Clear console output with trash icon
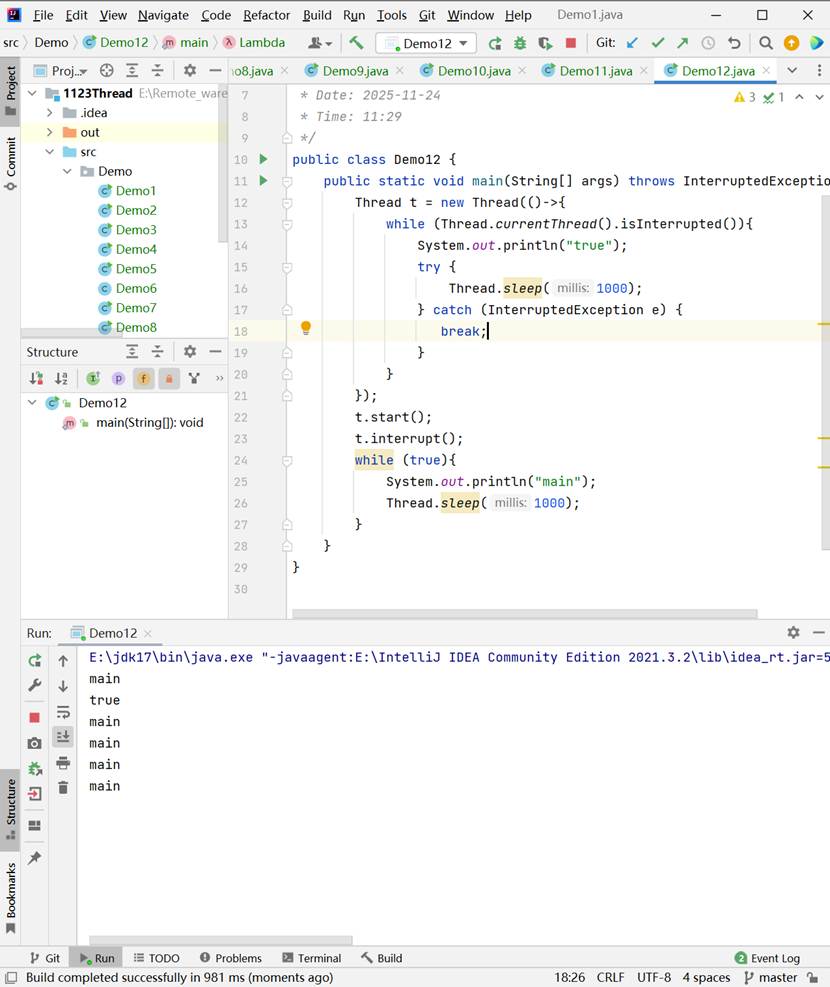Viewport: 830px width, 987px height. (x=63, y=787)
